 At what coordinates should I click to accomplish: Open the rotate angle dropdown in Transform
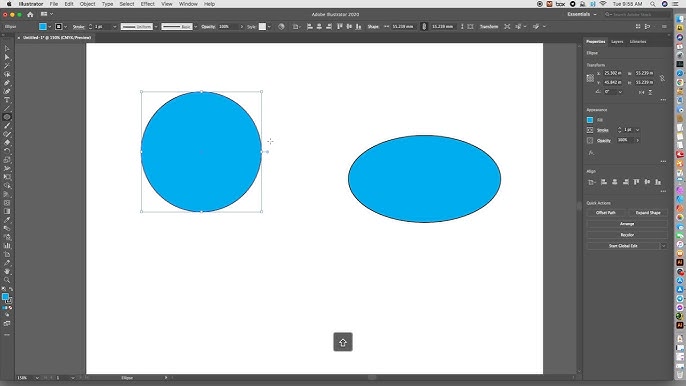(620, 92)
